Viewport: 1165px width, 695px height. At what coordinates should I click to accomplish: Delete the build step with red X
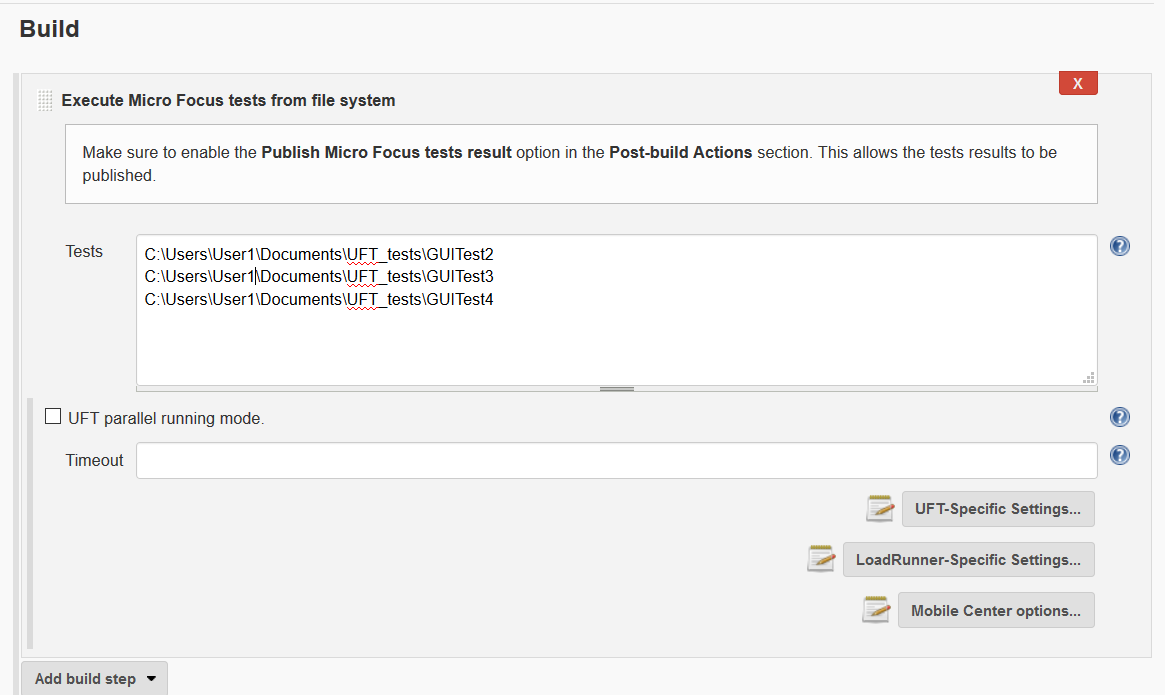tap(1077, 84)
